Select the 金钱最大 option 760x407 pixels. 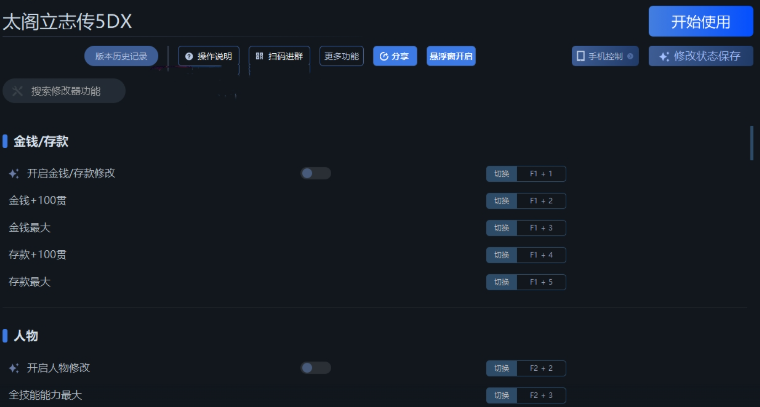(30, 228)
